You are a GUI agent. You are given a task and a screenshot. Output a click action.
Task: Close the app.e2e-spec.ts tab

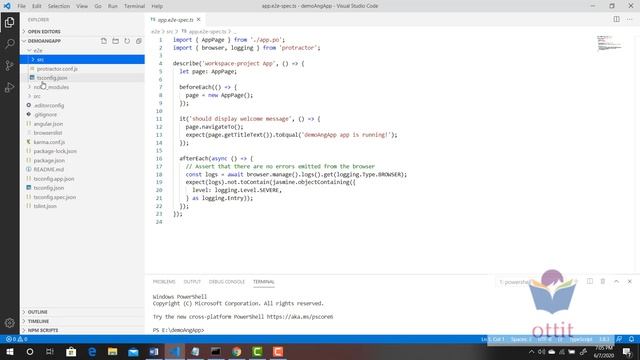[198, 19]
